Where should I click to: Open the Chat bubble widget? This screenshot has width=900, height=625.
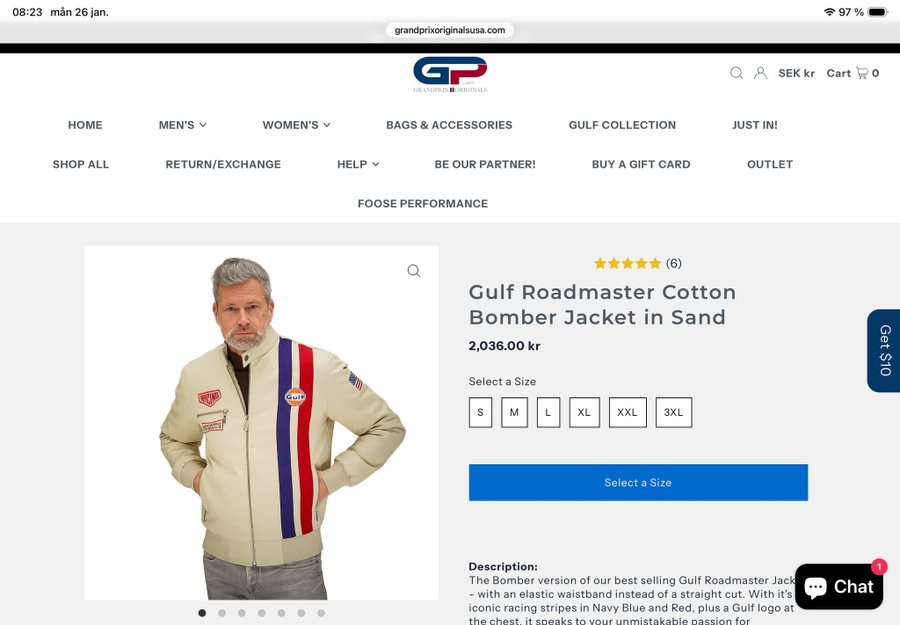point(839,586)
